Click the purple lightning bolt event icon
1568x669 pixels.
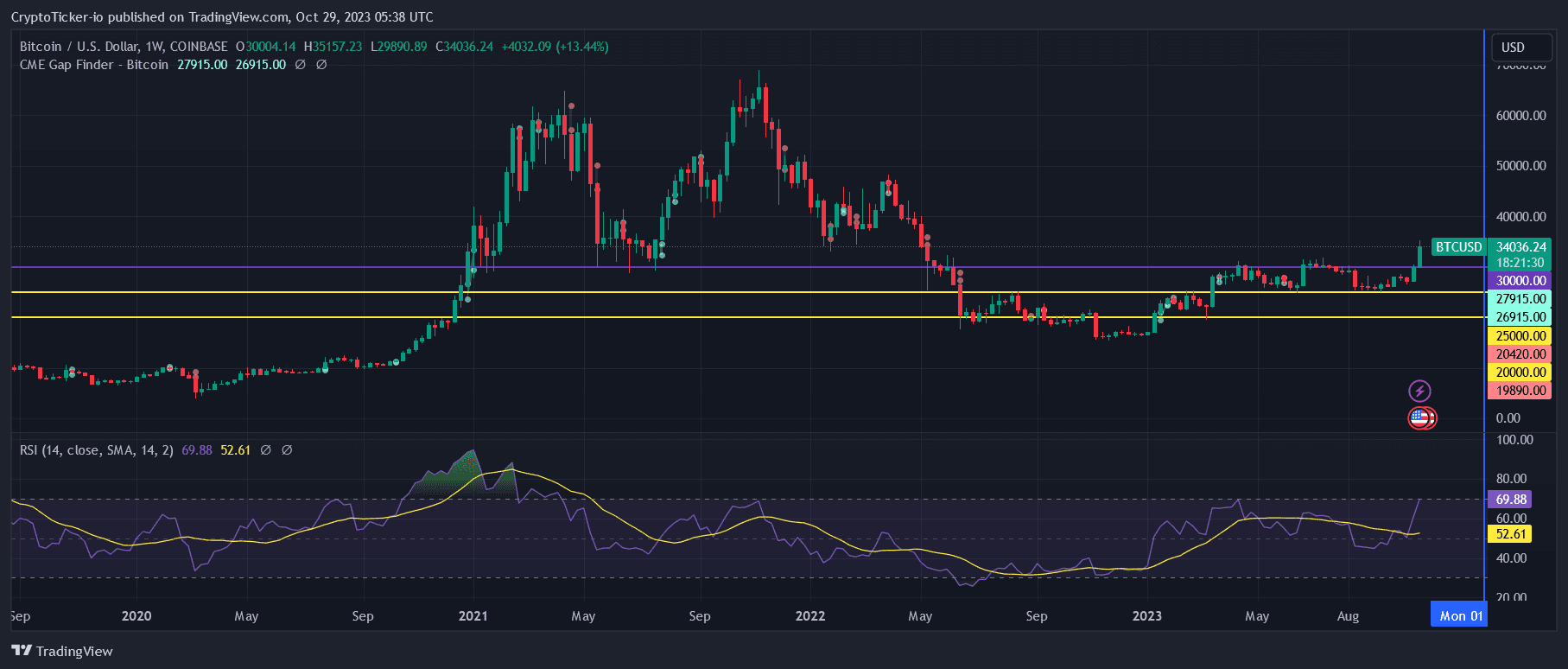1419,391
